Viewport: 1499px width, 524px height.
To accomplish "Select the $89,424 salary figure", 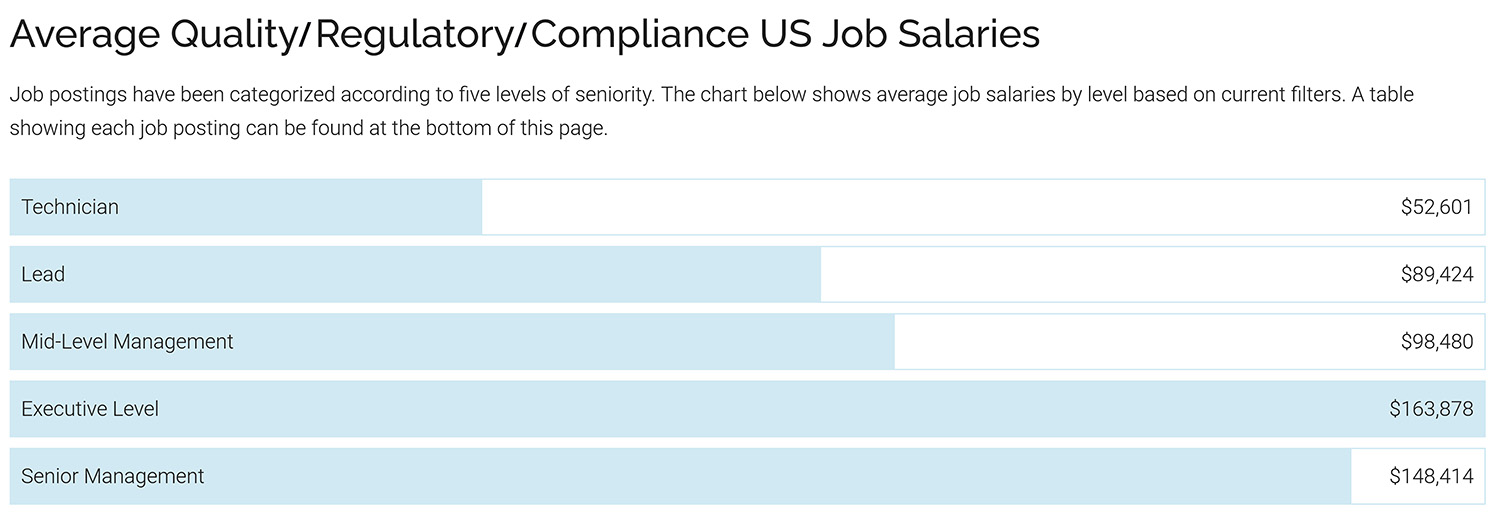I will 1437,274.
